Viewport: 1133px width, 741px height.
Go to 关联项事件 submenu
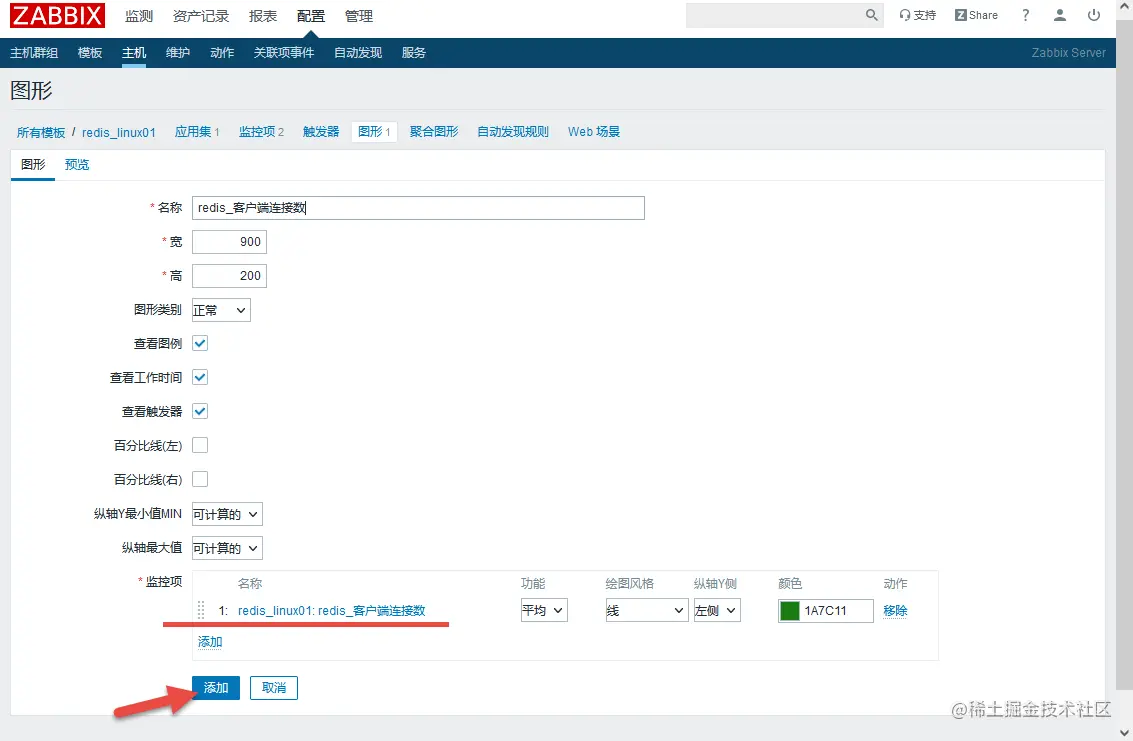click(x=284, y=53)
